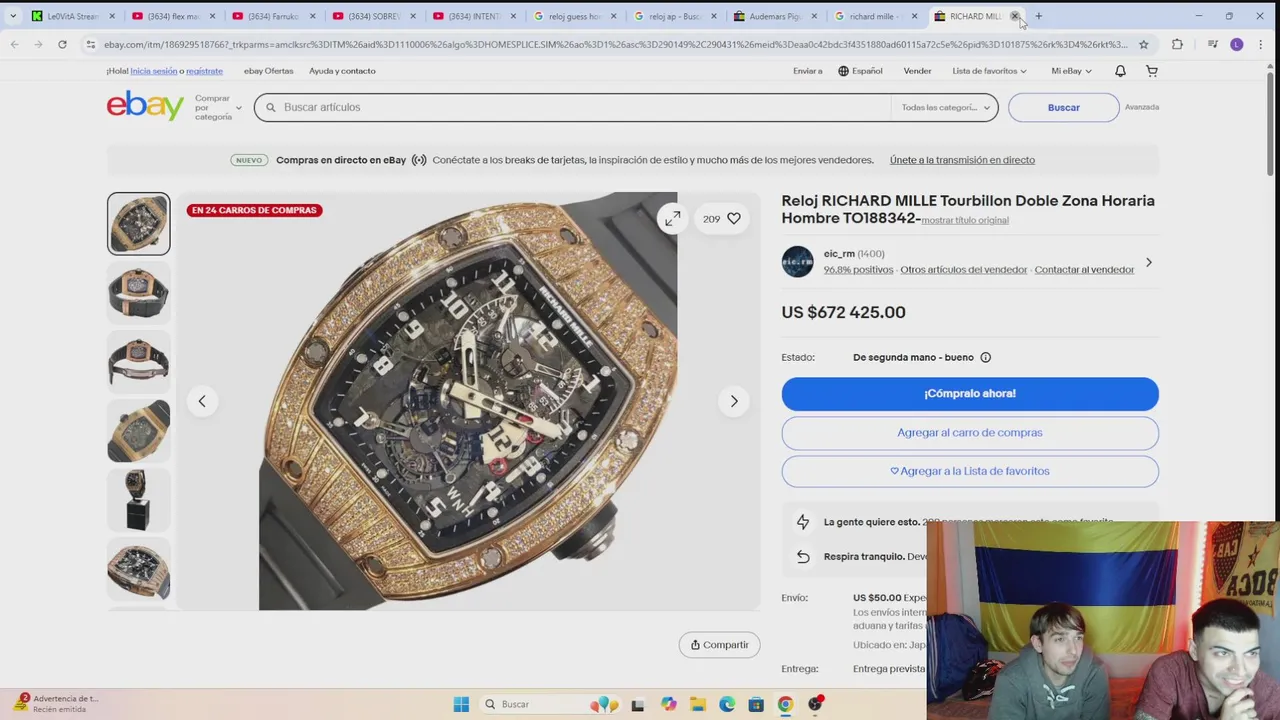Expand the watch image to full view

673,219
